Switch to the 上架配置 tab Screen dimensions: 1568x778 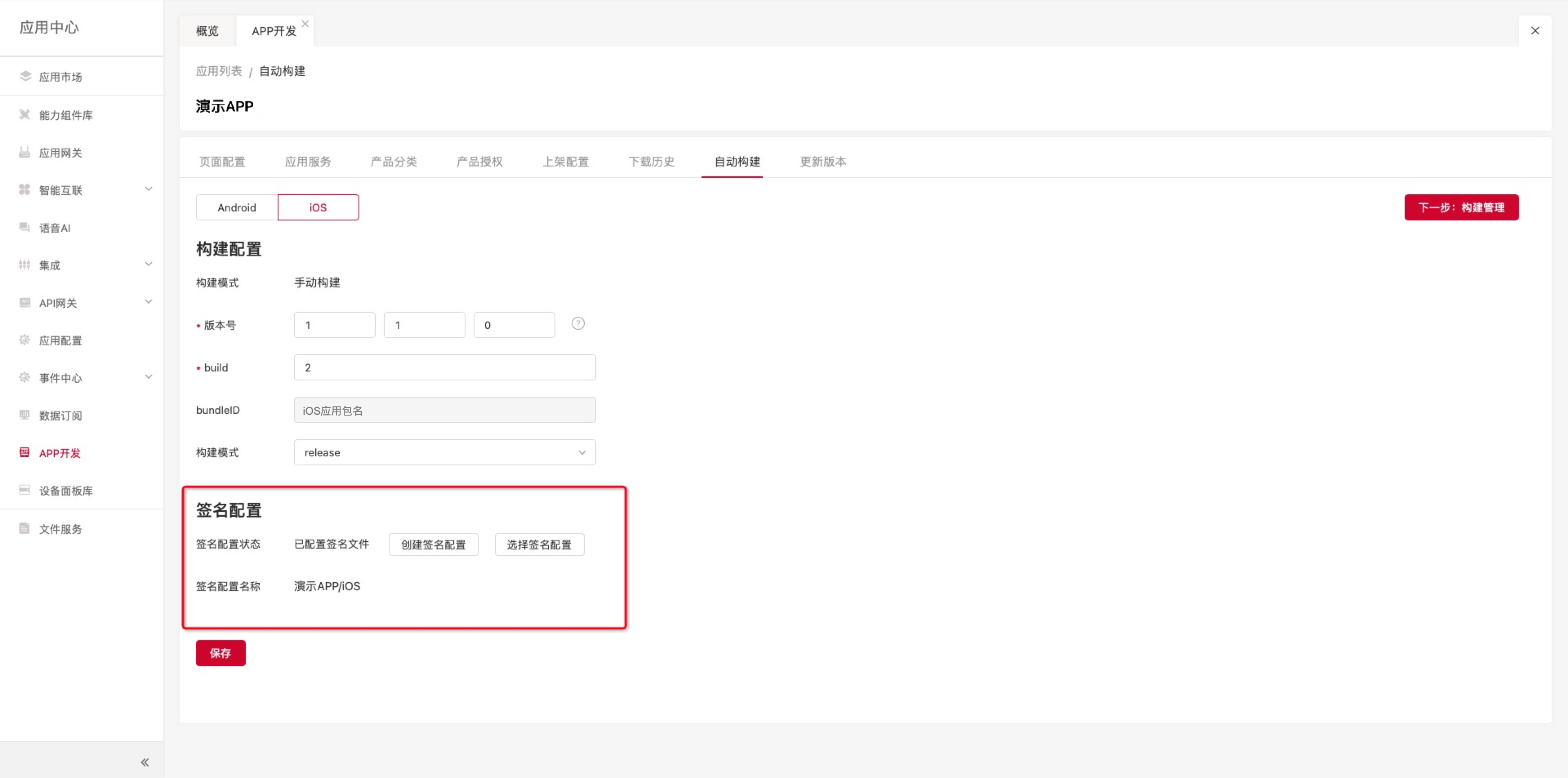[x=566, y=161]
